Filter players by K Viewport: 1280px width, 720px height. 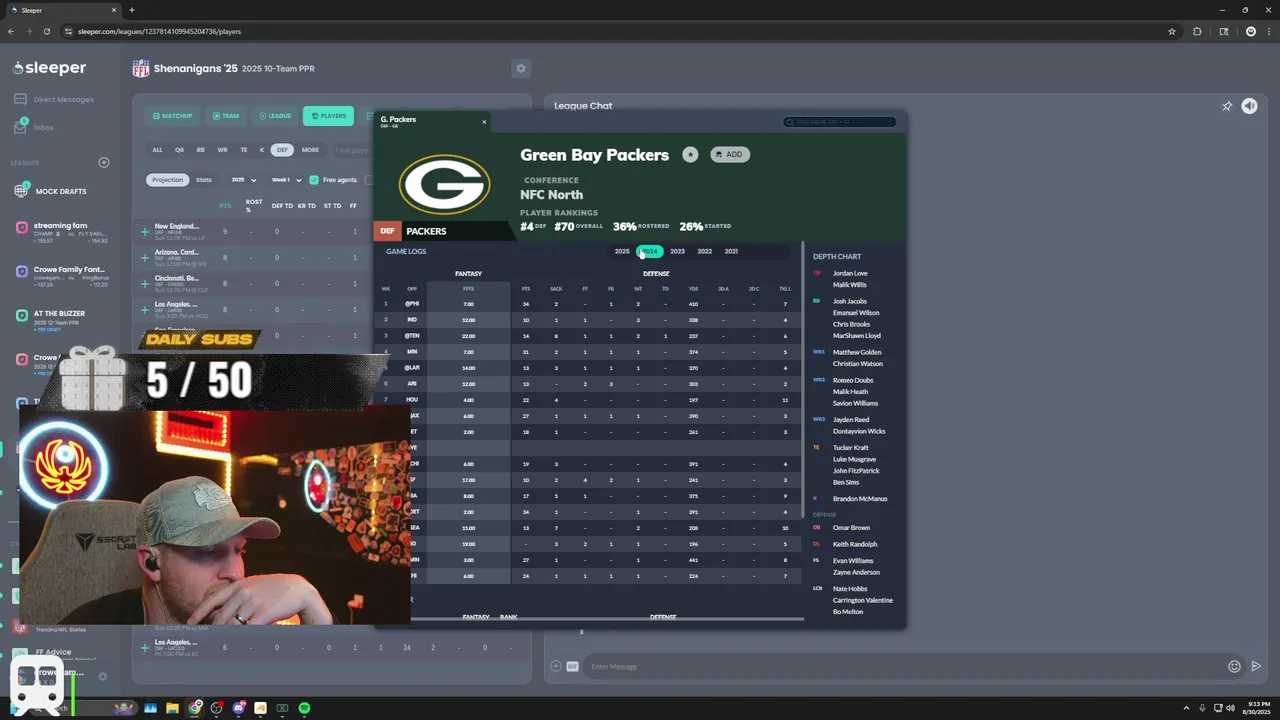coord(262,150)
